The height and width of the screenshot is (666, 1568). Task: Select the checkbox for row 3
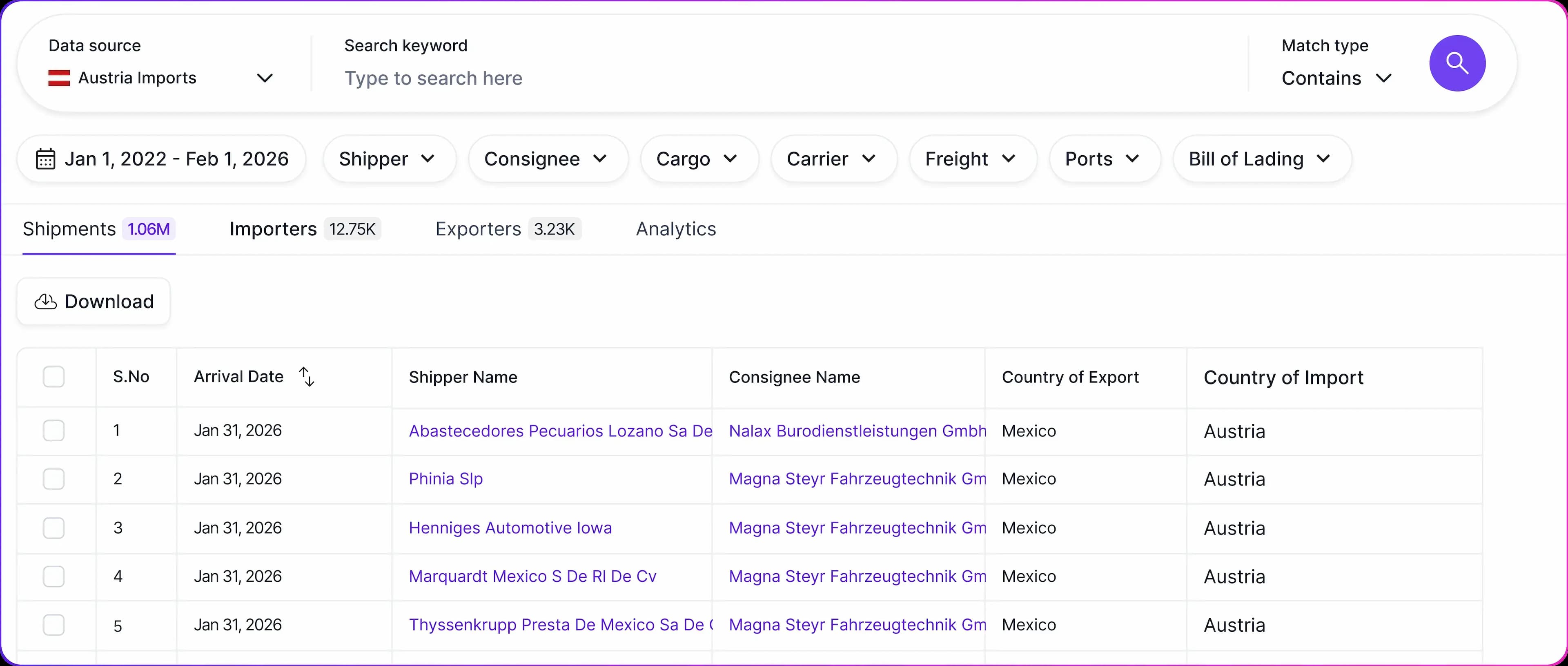pos(53,527)
